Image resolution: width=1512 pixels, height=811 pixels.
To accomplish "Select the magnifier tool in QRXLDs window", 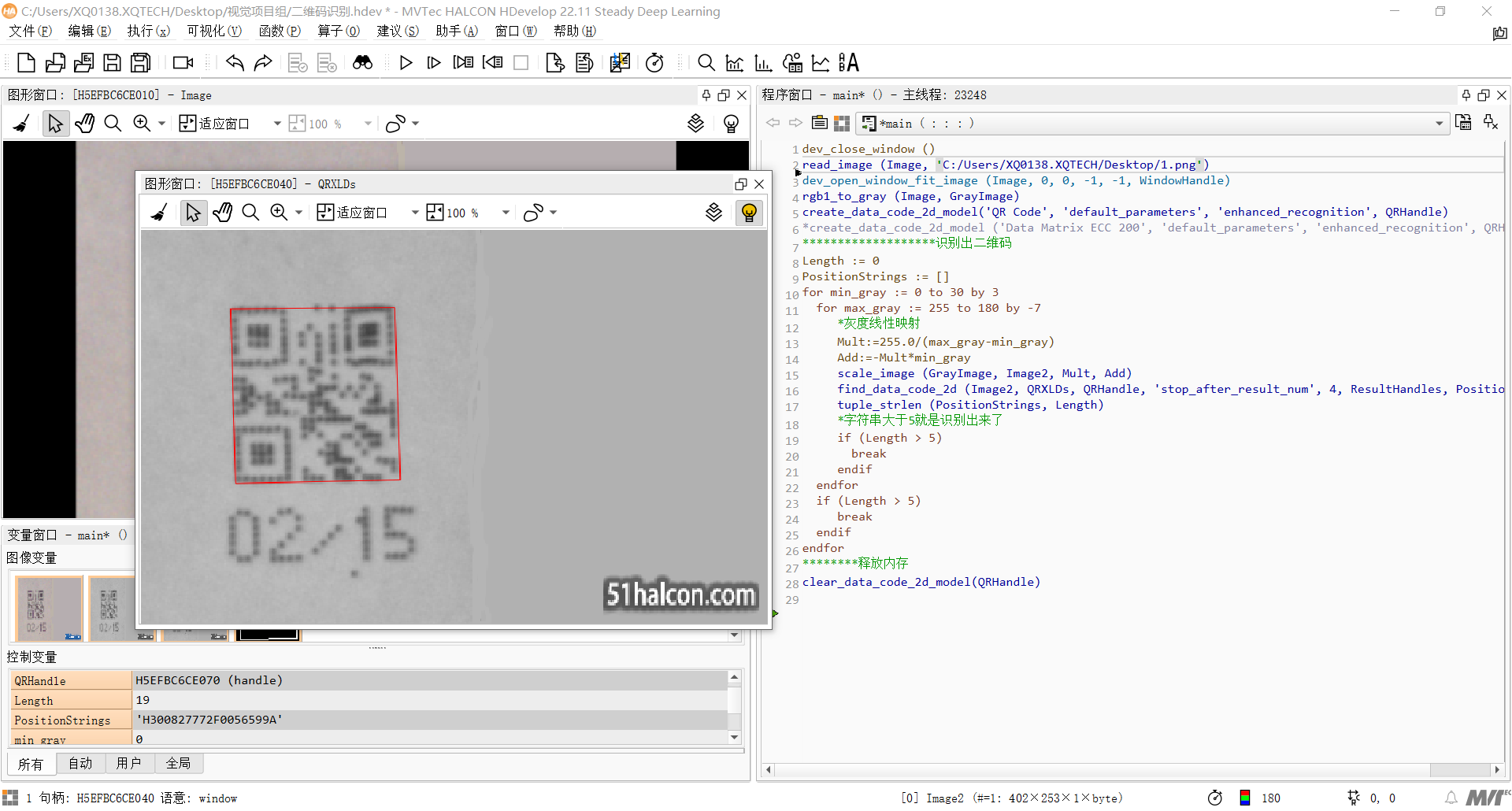I will (x=250, y=213).
